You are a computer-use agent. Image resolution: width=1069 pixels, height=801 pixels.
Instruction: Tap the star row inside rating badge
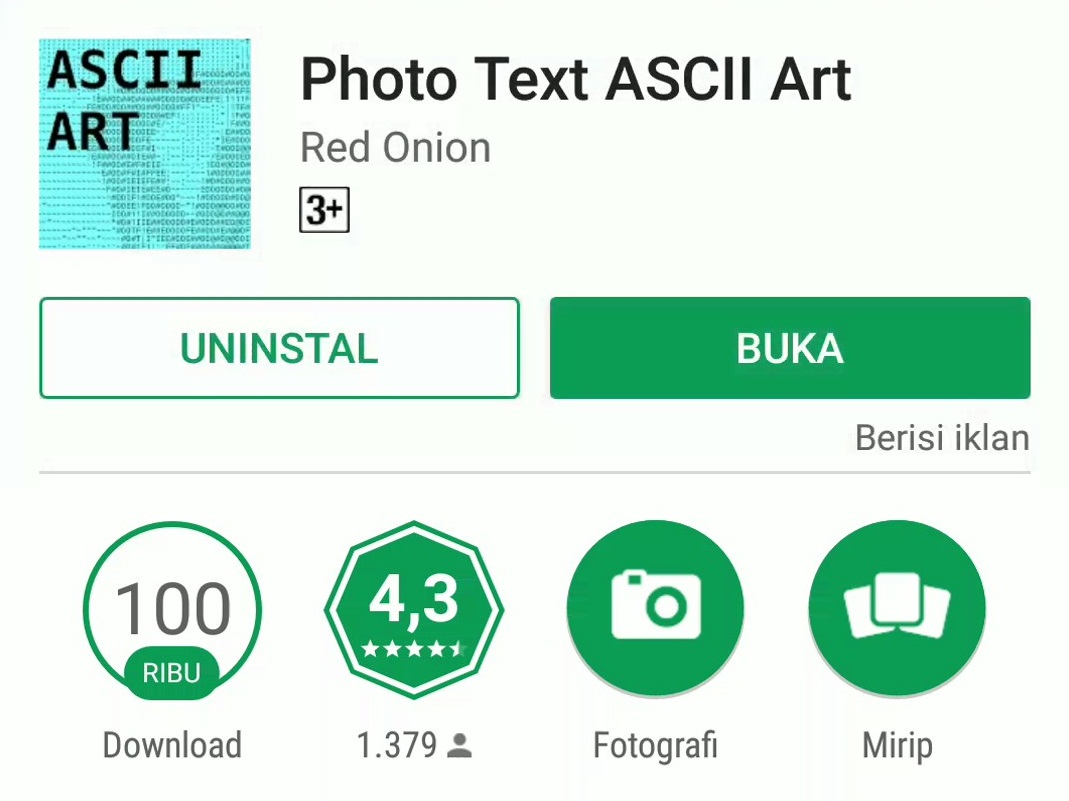click(414, 648)
